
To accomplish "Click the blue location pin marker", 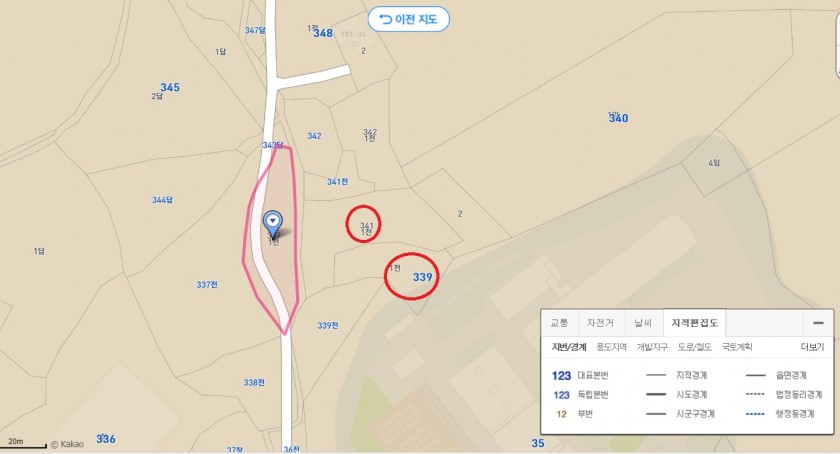I will (x=273, y=223).
